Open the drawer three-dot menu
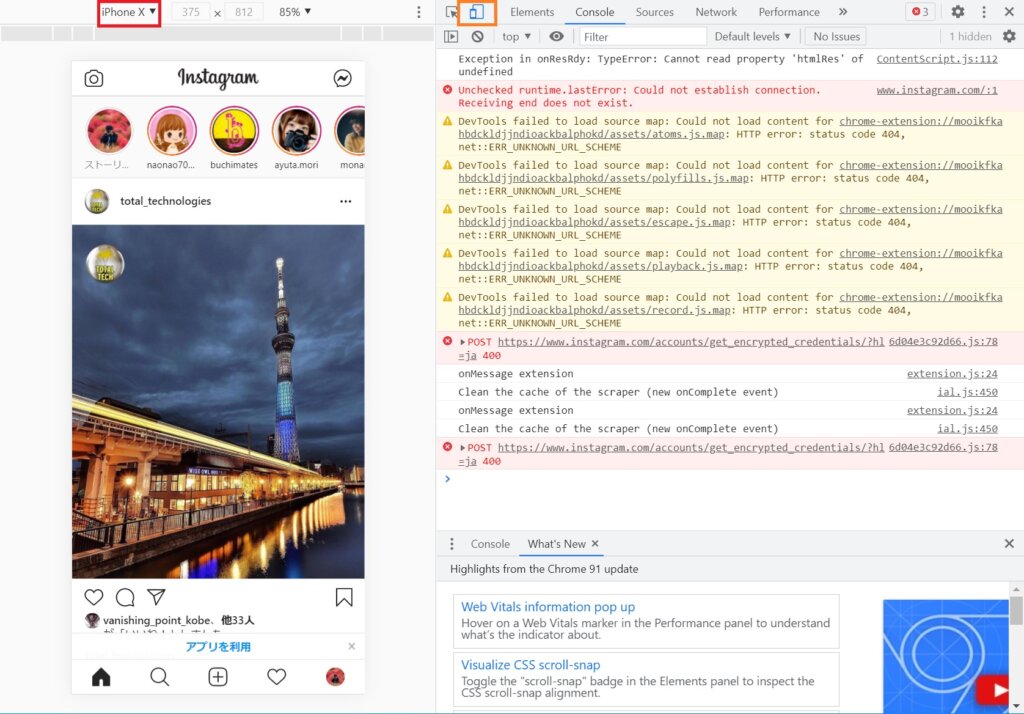The height and width of the screenshot is (714, 1024). click(451, 544)
